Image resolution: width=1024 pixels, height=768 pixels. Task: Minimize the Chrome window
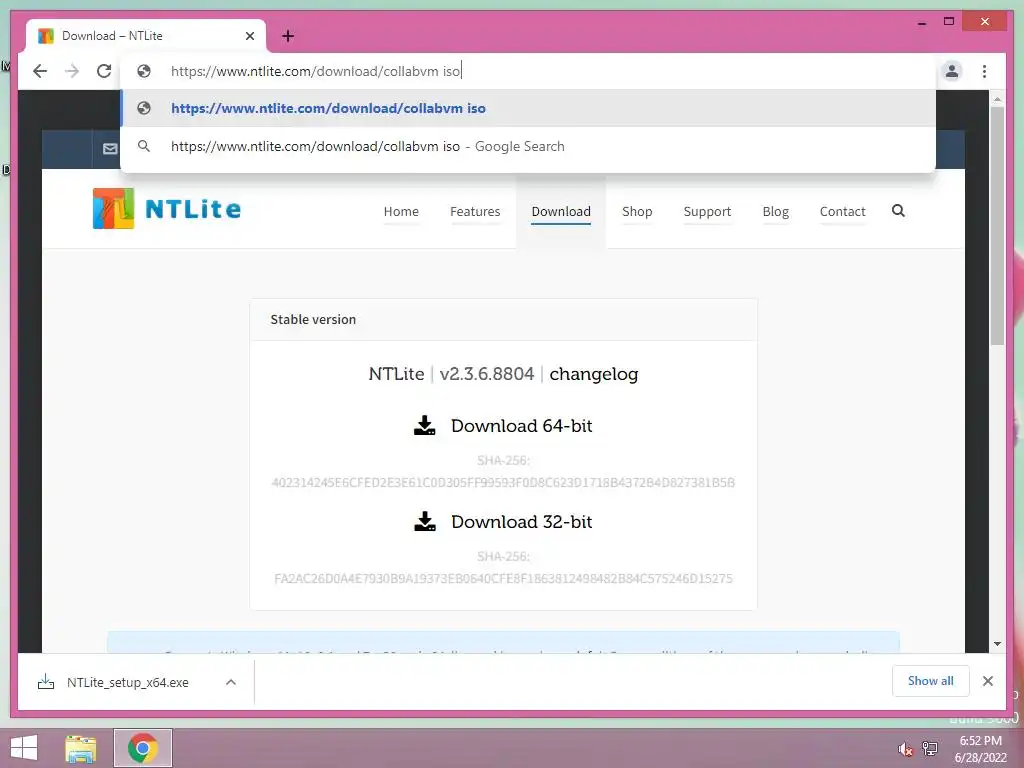point(921,22)
